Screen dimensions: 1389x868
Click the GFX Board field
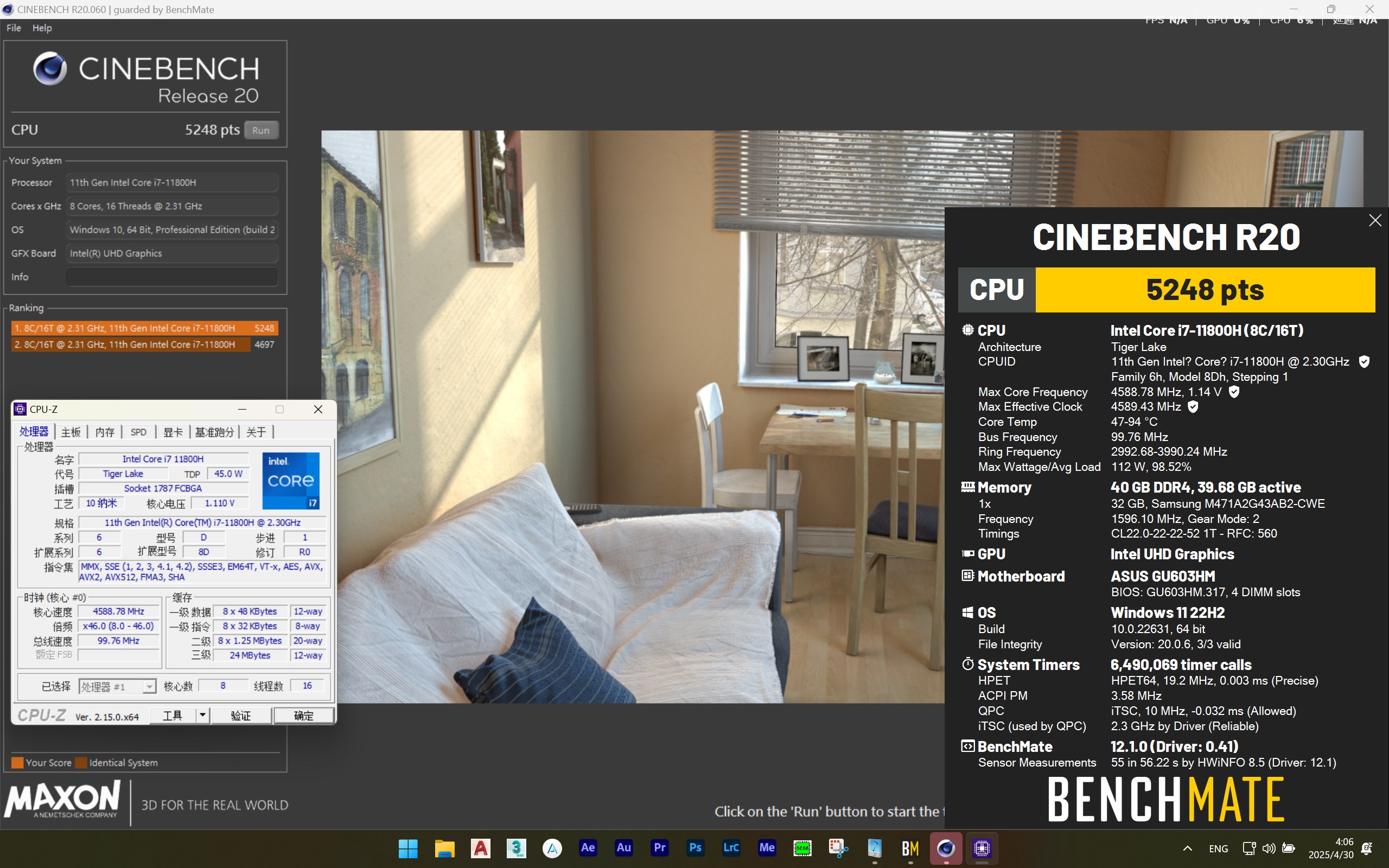tap(171, 253)
